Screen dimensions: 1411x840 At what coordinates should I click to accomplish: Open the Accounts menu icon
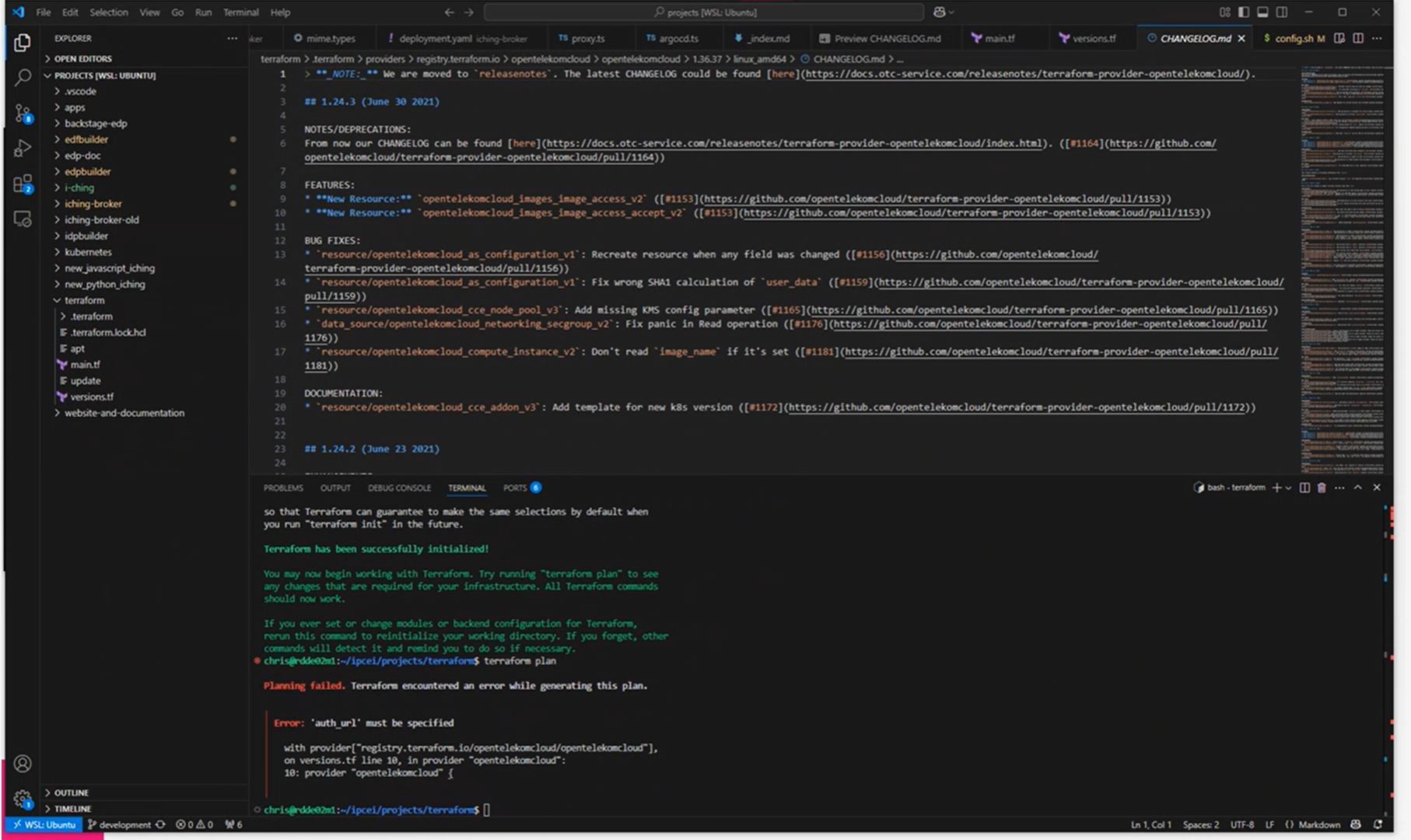[x=23, y=763]
